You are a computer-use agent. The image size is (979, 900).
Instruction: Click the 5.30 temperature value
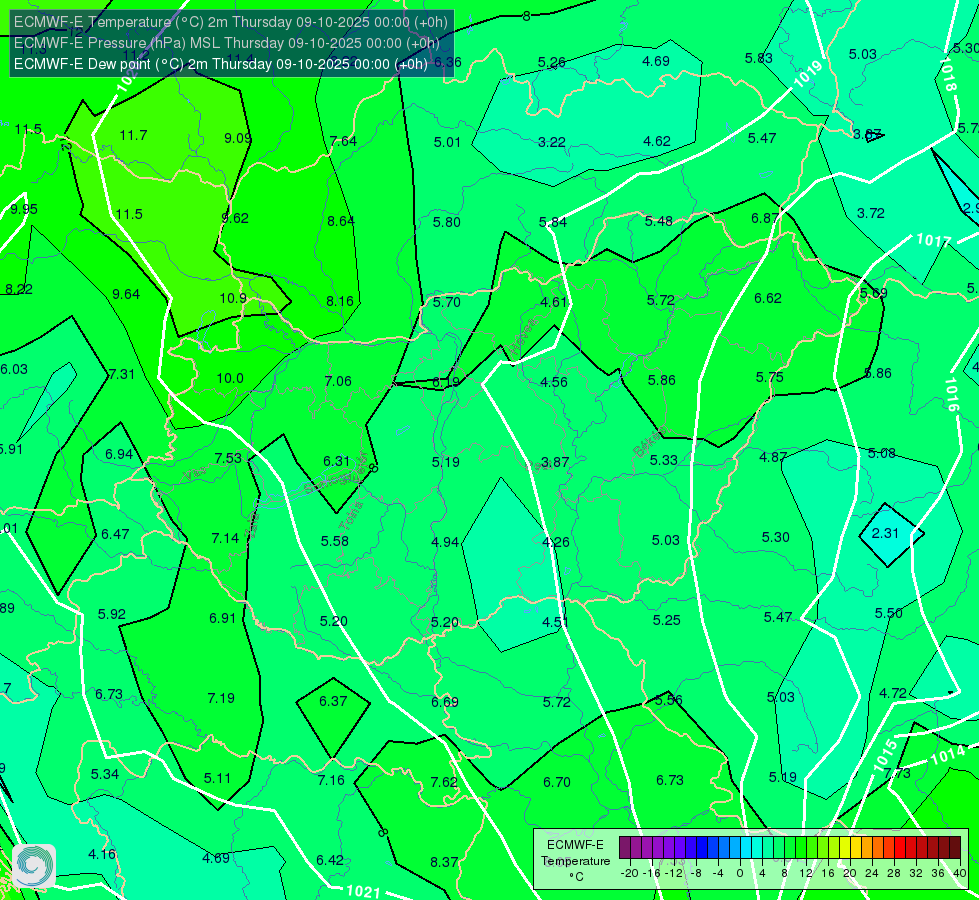tap(775, 537)
